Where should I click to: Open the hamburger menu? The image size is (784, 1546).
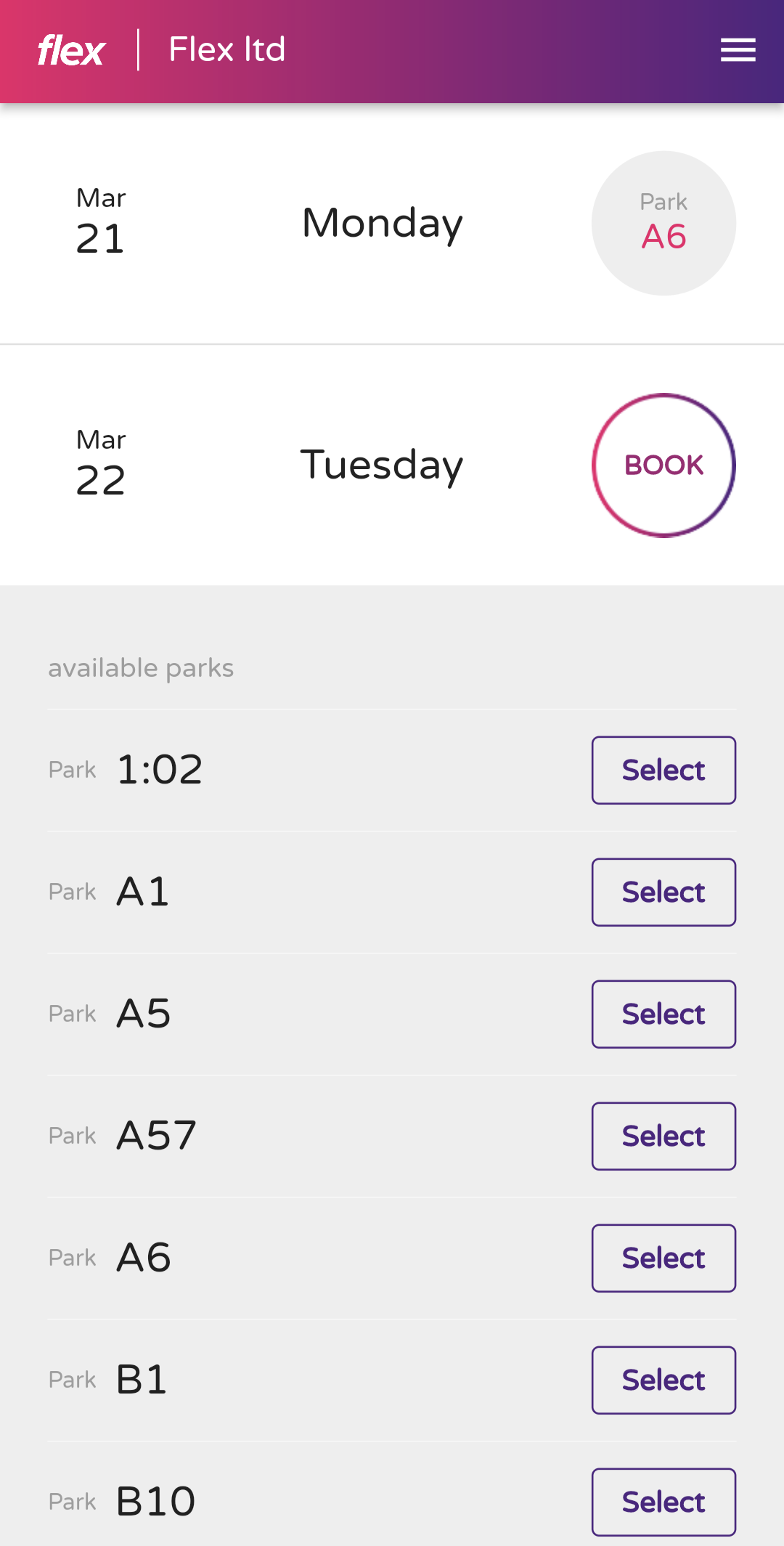[x=738, y=50]
